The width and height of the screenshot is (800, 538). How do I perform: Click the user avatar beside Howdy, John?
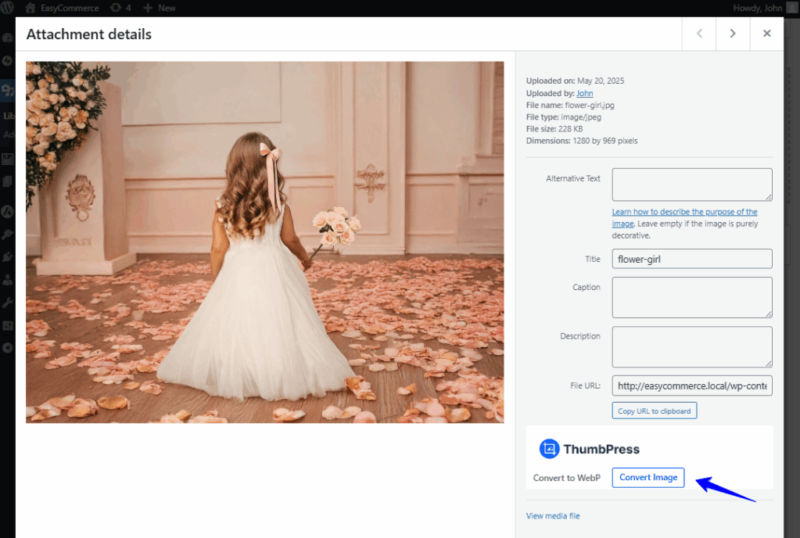(x=793, y=7)
